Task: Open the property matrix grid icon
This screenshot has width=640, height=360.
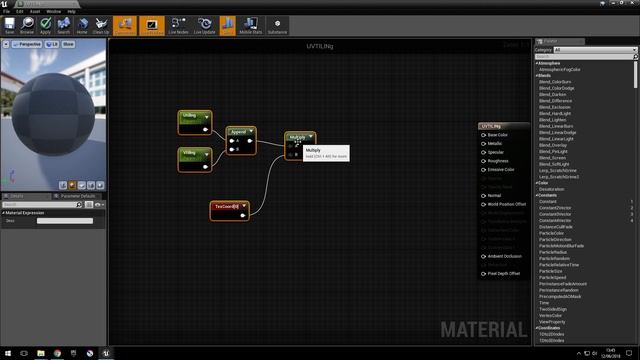Action: [x=89, y=204]
